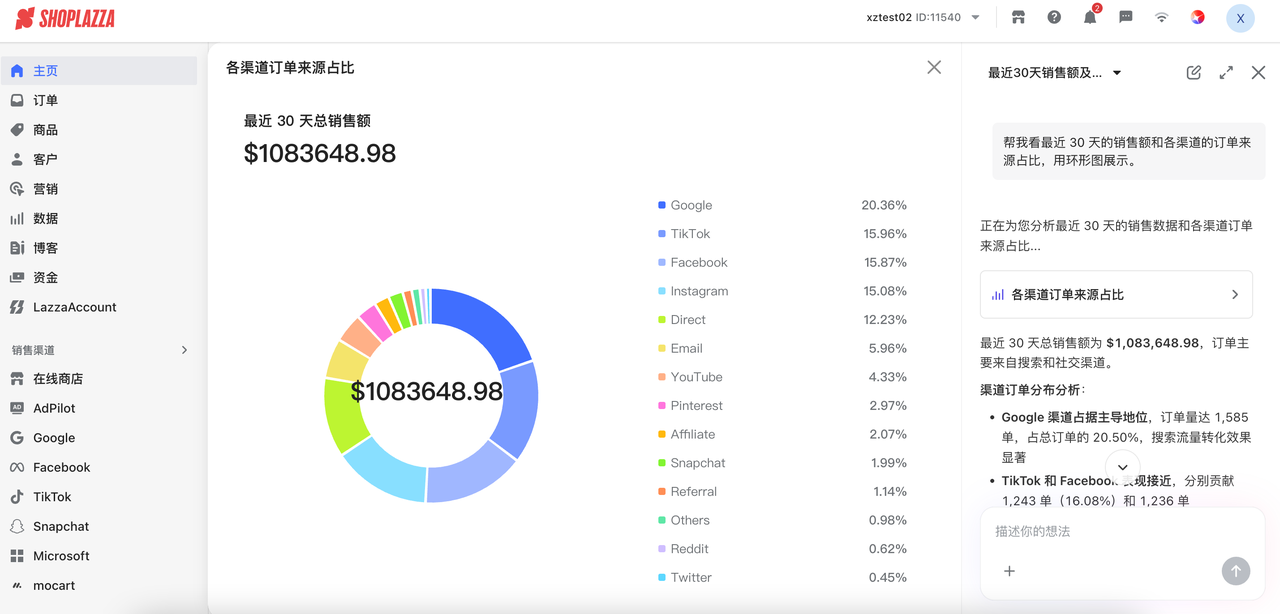Open the chat message icon in header
Screen dimensions: 1280x614
coord(1126,17)
